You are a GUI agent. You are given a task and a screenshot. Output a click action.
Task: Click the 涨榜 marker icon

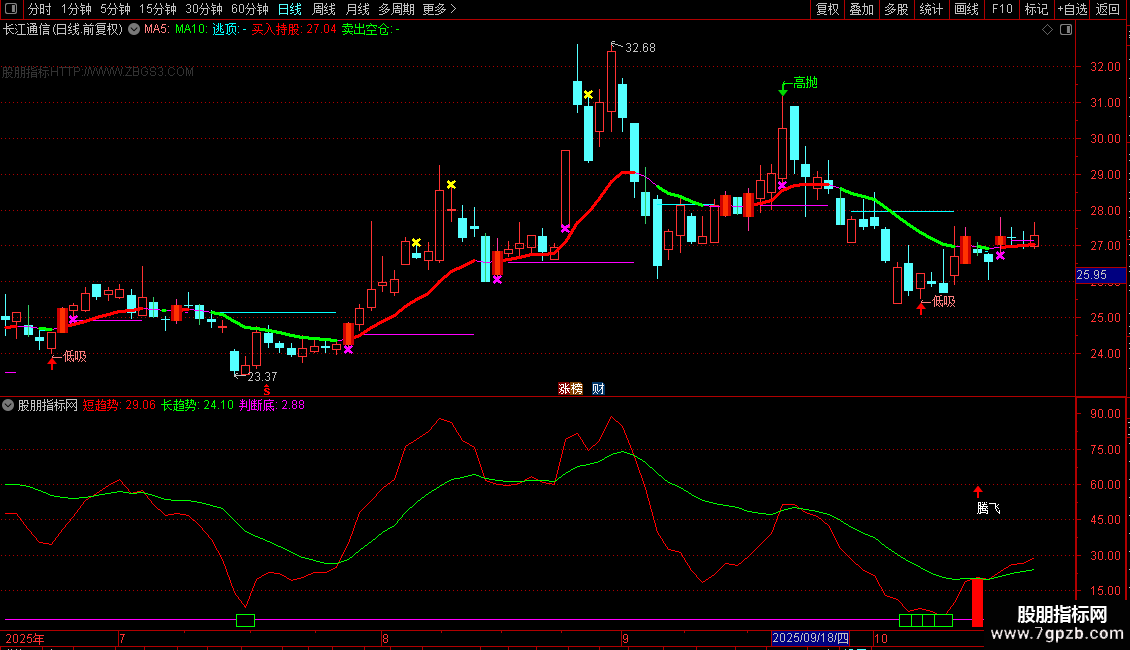pyautogui.click(x=570, y=389)
